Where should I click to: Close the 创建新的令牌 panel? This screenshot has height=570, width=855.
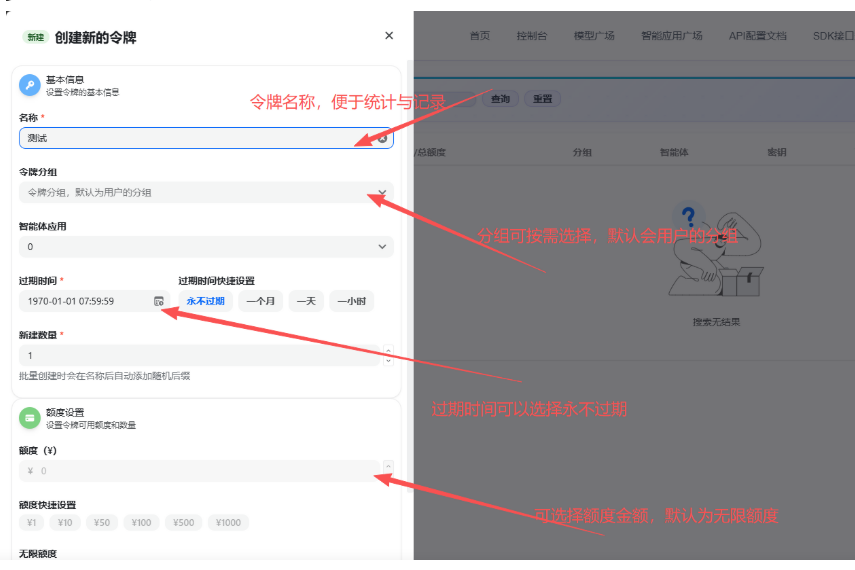389,35
